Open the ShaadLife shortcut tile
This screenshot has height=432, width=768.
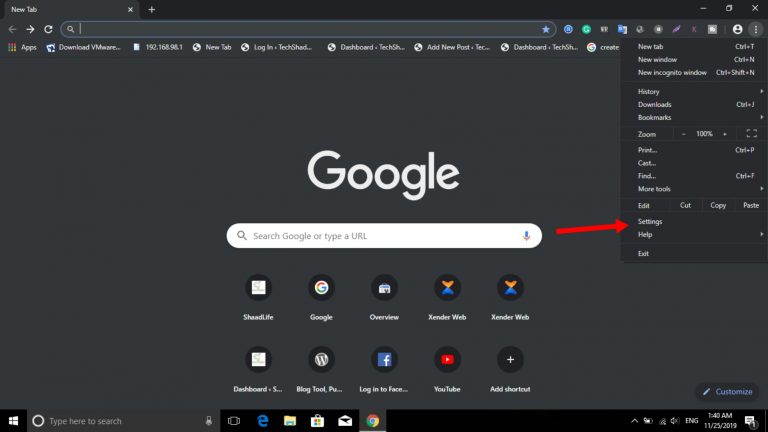coord(258,297)
